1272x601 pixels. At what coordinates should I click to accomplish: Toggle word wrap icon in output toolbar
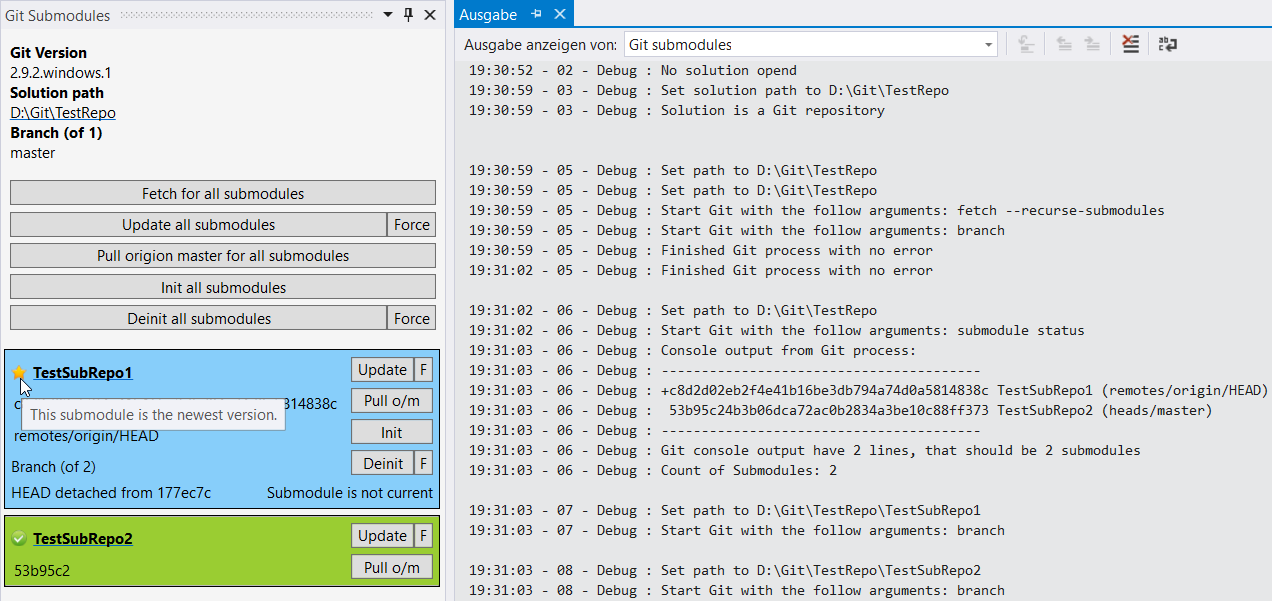coord(1167,44)
